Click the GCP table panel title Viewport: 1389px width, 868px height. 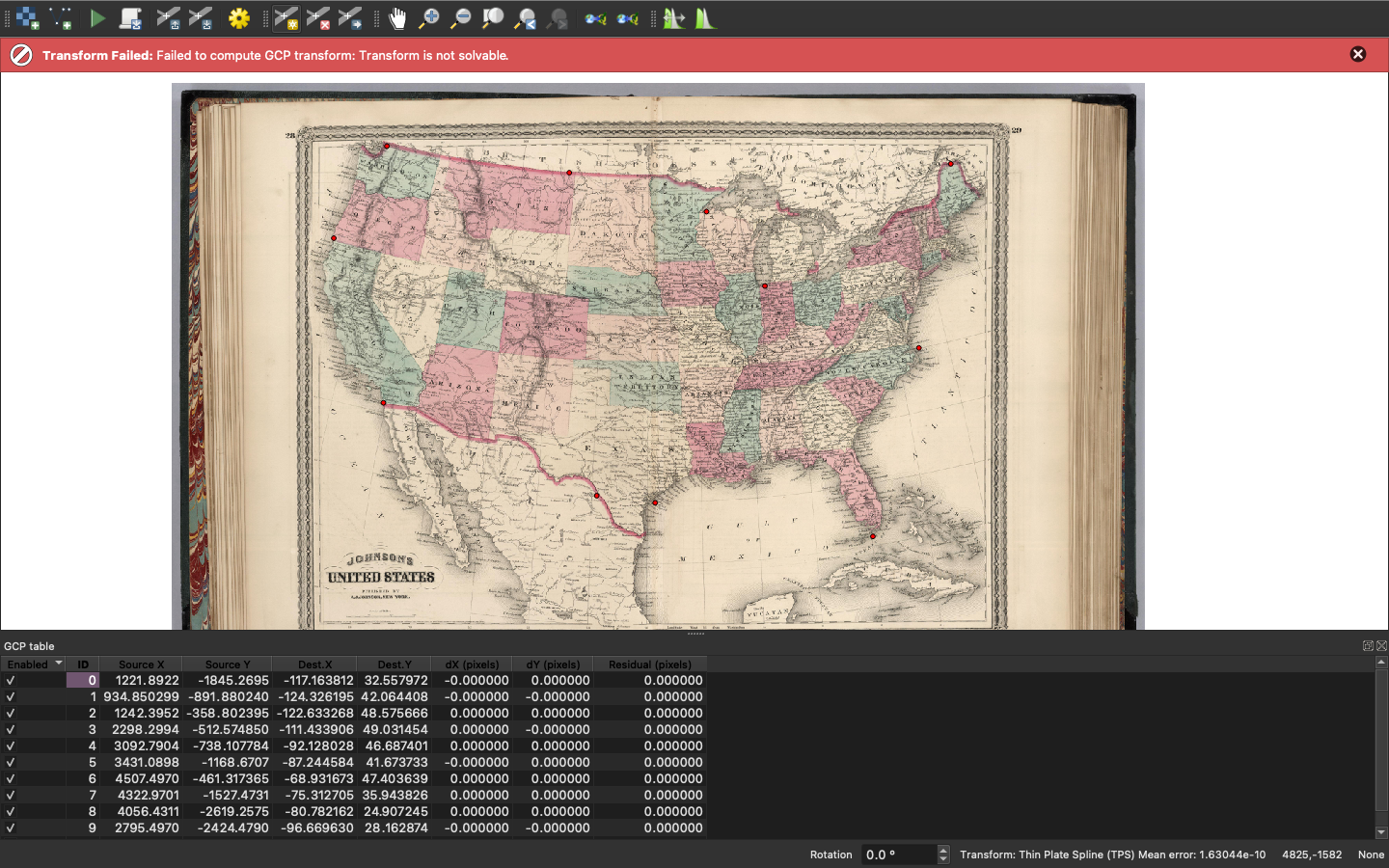[29, 646]
